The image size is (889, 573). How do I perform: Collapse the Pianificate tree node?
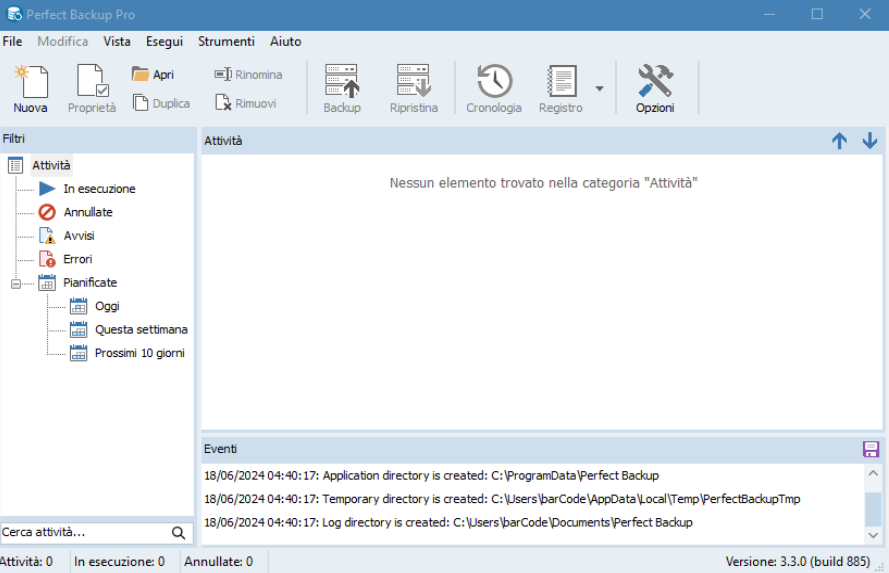[16, 283]
